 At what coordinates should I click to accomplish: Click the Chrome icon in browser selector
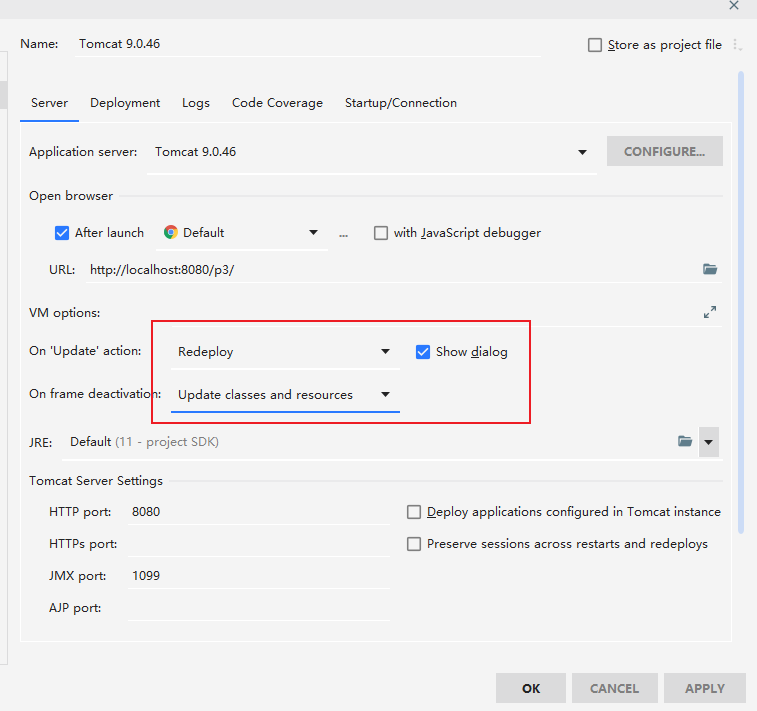(x=171, y=232)
